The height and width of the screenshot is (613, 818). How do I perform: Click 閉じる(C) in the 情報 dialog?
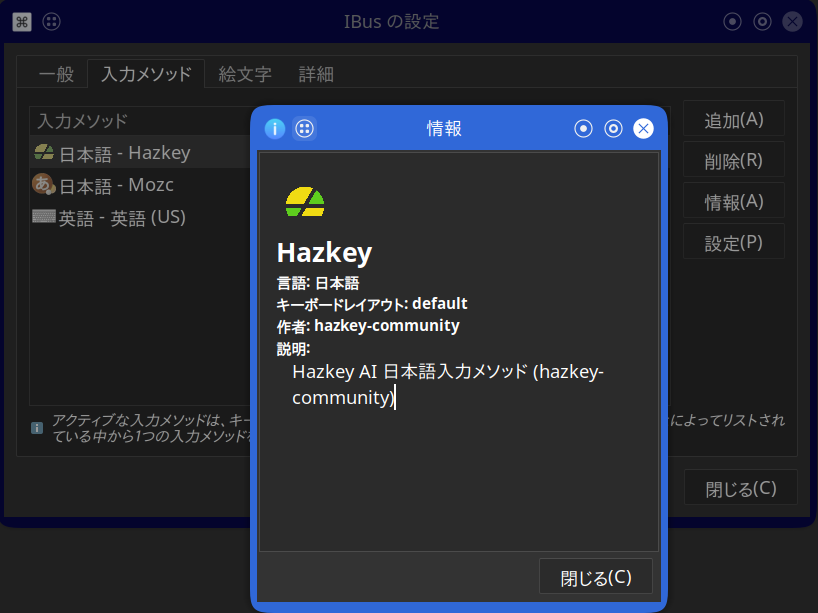point(596,577)
